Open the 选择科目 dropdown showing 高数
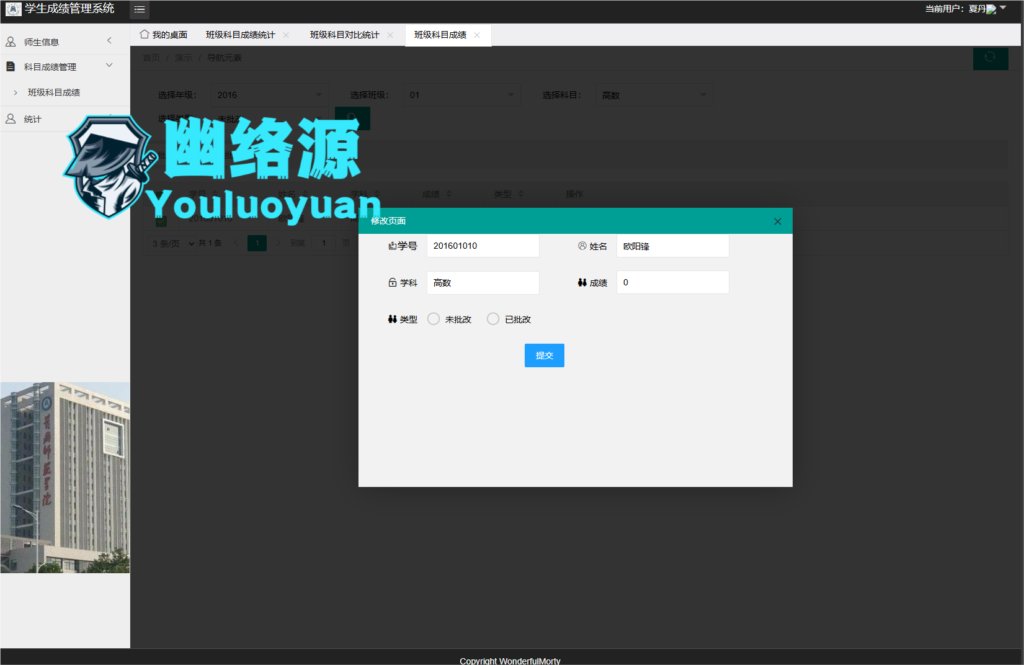Image resolution: width=1024 pixels, height=665 pixels. pyautogui.click(x=654, y=94)
